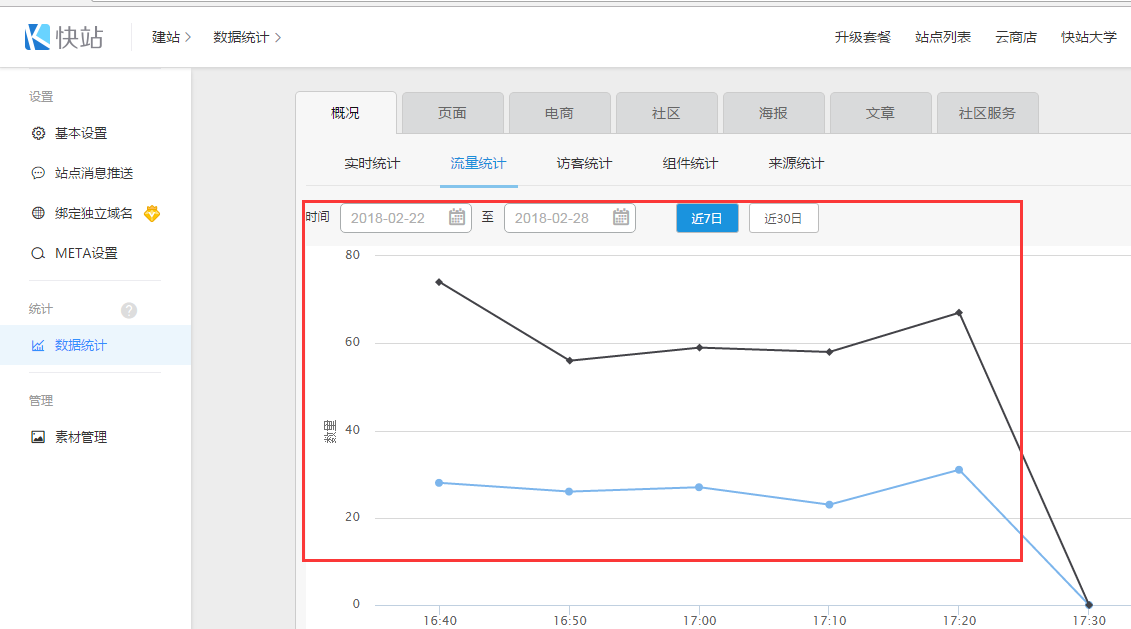Open the end date calendar picker

point(621,218)
